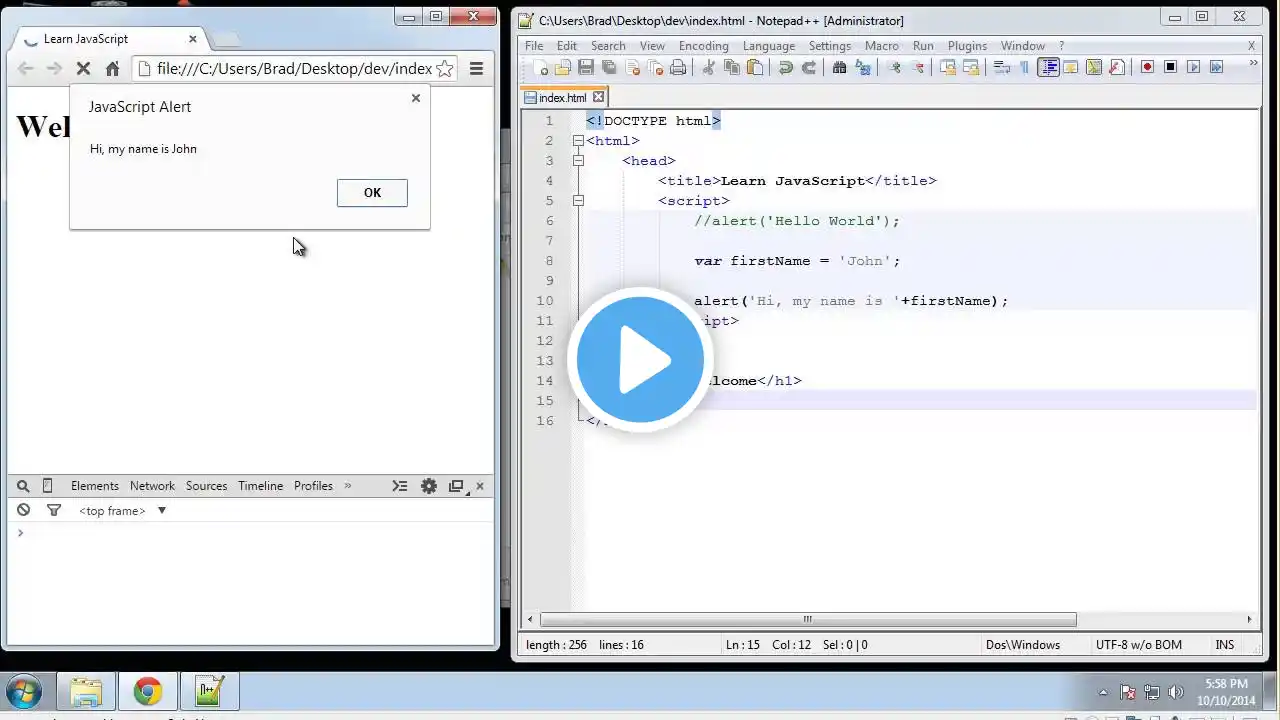Open Find with the binoculars icon
The image size is (1280, 720).
pos(840,67)
